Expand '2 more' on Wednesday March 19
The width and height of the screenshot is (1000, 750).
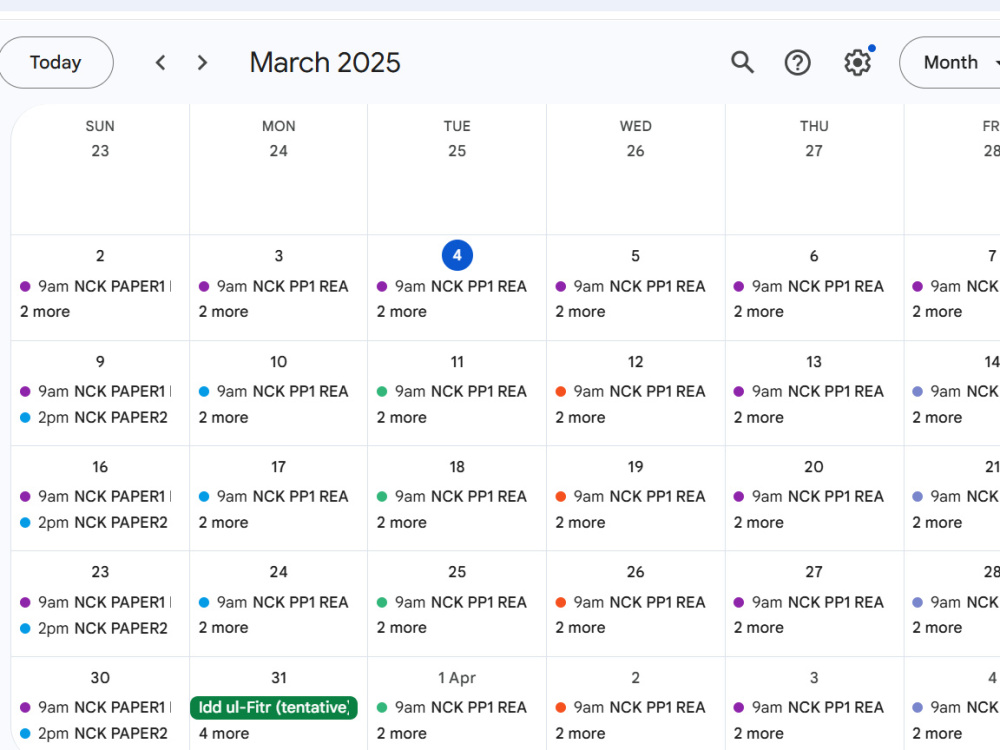580,523
